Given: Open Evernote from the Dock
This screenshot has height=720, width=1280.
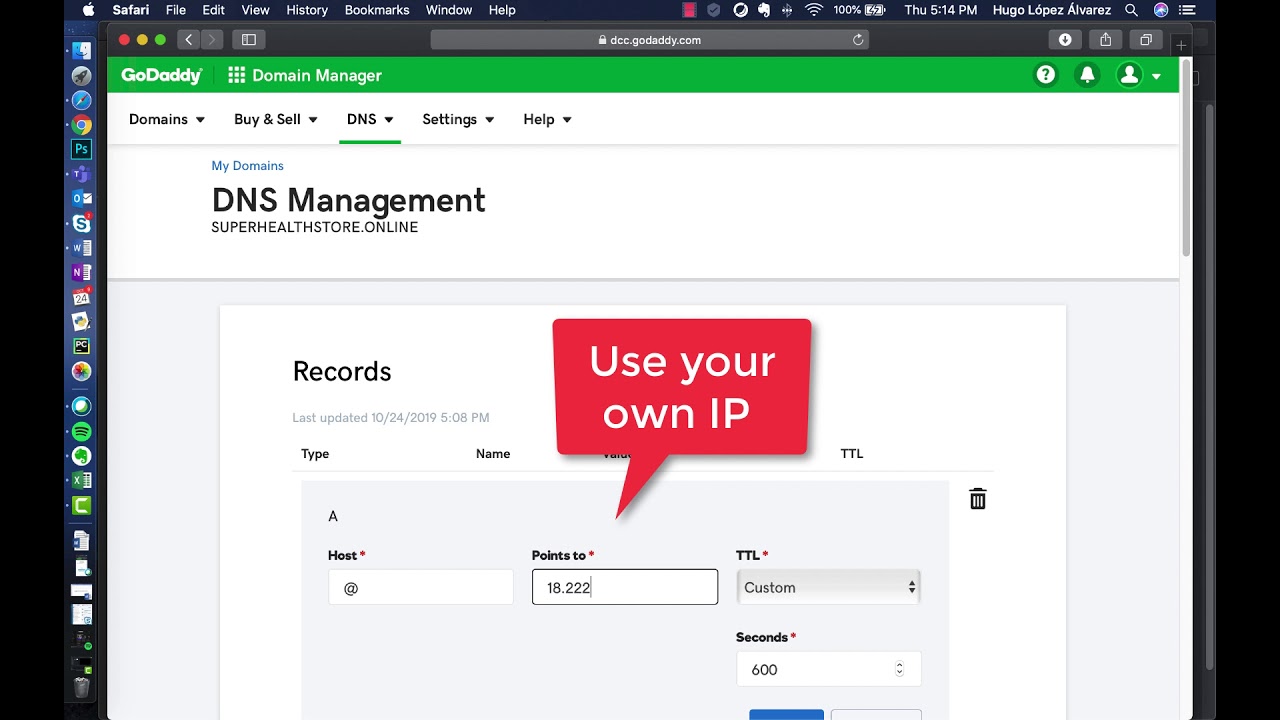Looking at the screenshot, I should click(x=82, y=456).
